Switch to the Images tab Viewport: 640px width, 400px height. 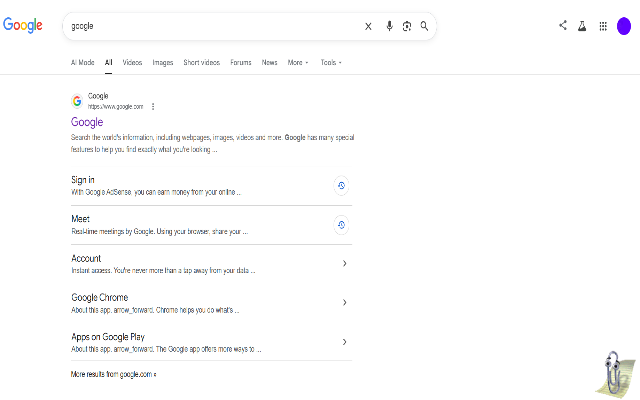click(163, 62)
